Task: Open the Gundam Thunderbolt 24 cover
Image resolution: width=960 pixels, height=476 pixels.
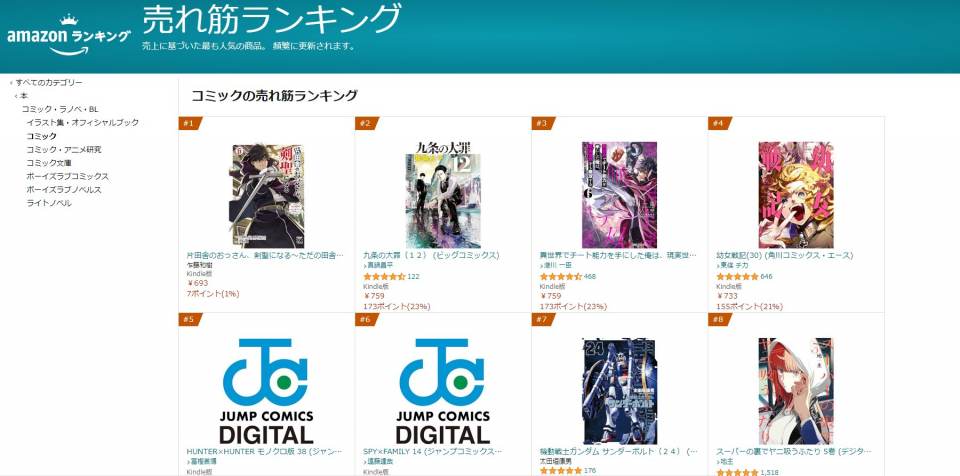Action: (619, 391)
